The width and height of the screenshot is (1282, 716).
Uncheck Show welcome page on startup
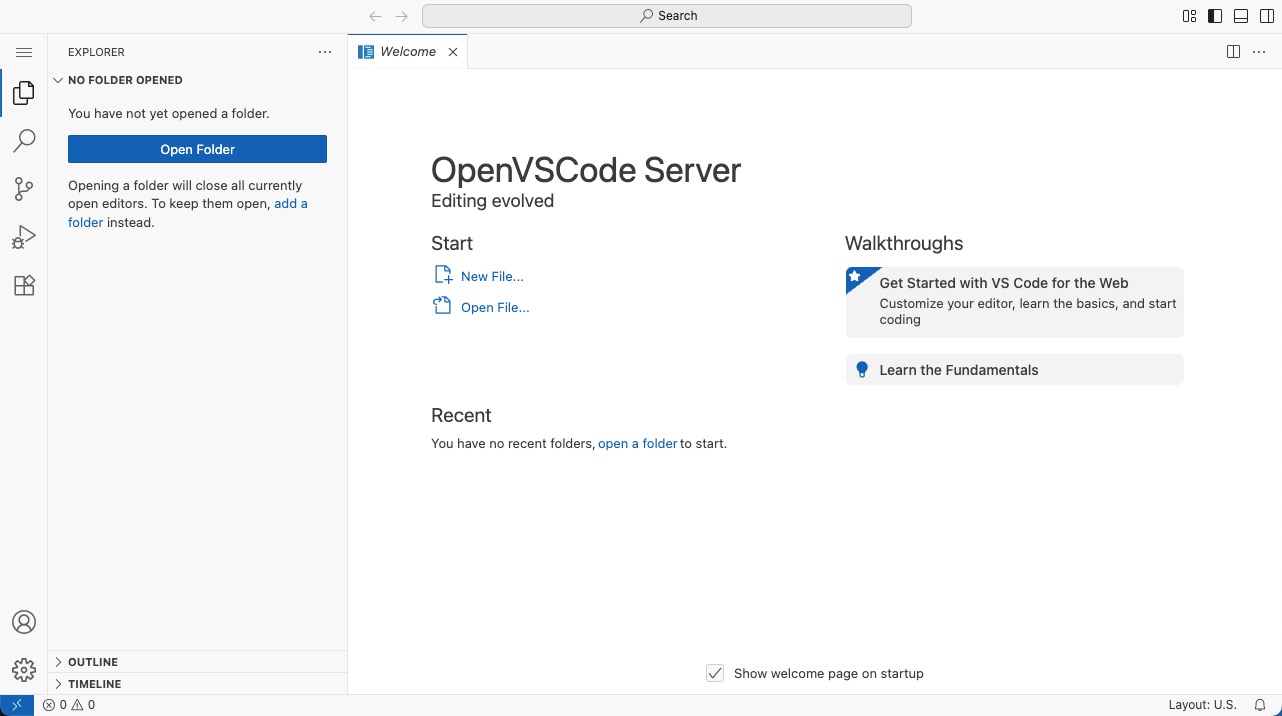[715, 673]
